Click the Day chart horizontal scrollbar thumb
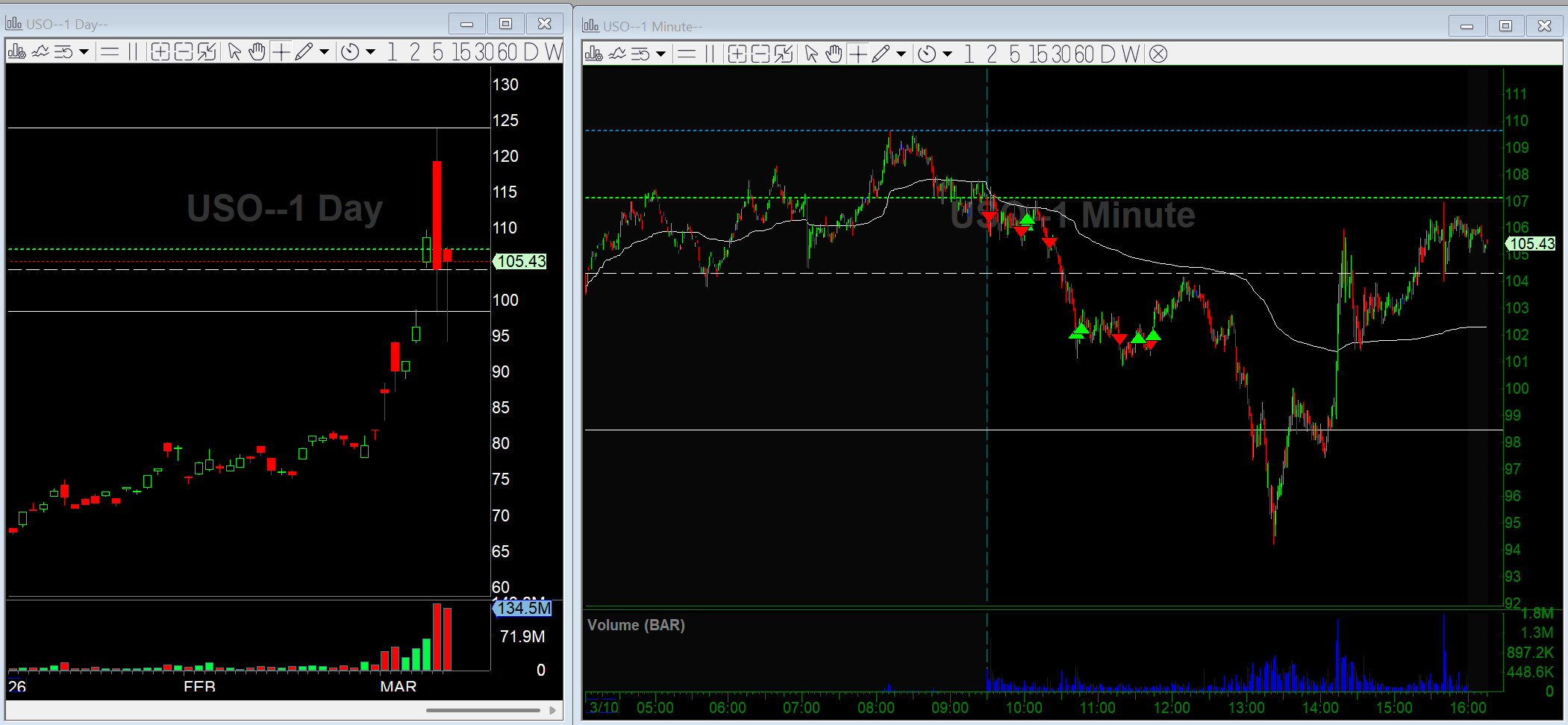 (483, 710)
